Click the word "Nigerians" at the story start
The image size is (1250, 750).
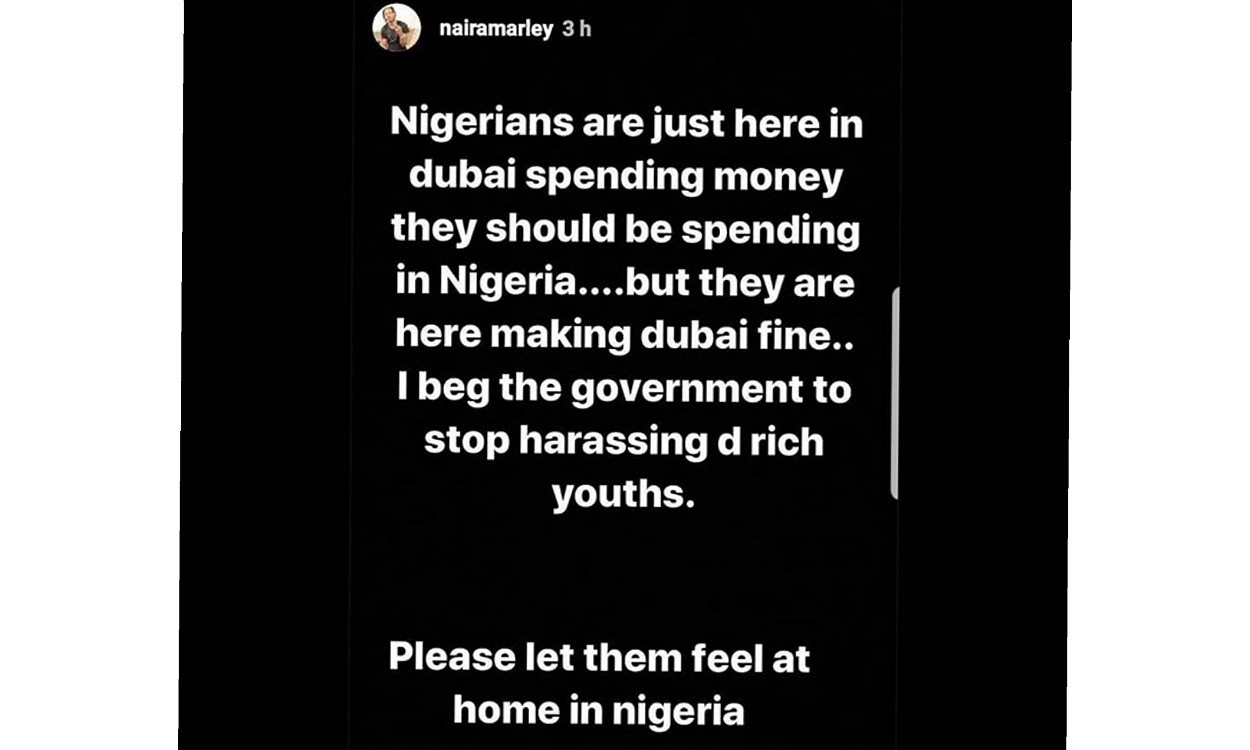[470, 126]
